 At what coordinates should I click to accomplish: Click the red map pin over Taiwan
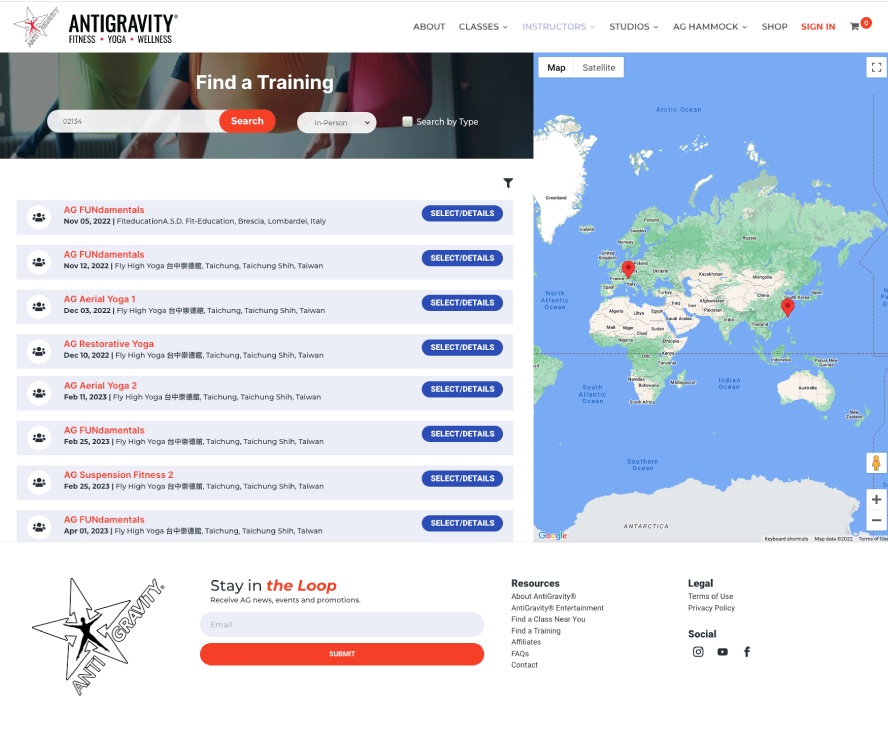tap(787, 307)
